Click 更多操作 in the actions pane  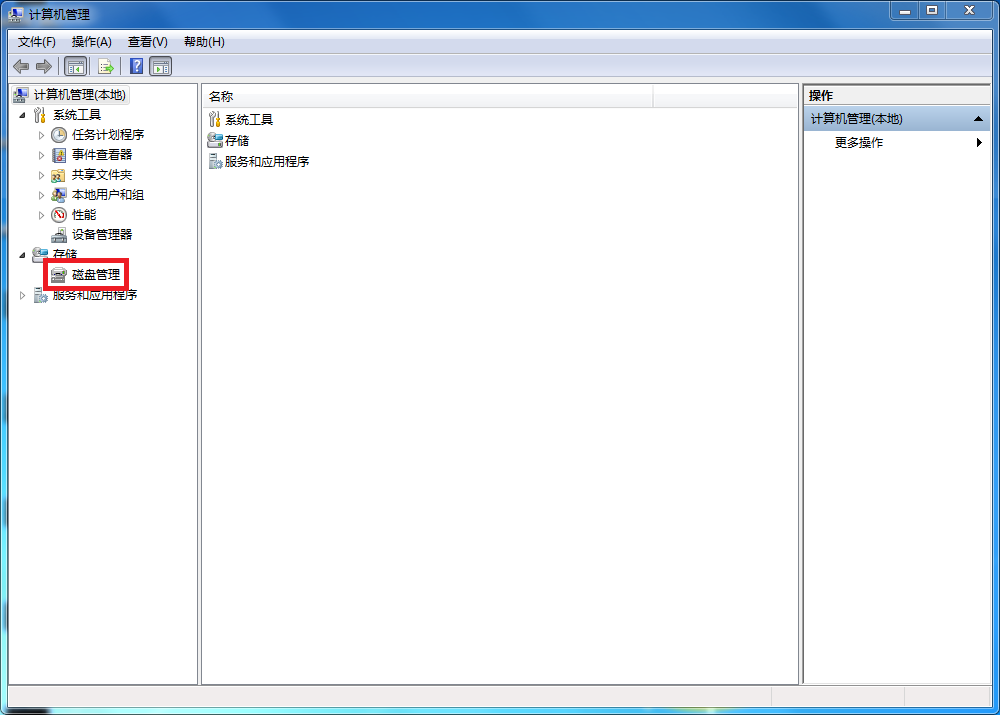tap(859, 143)
